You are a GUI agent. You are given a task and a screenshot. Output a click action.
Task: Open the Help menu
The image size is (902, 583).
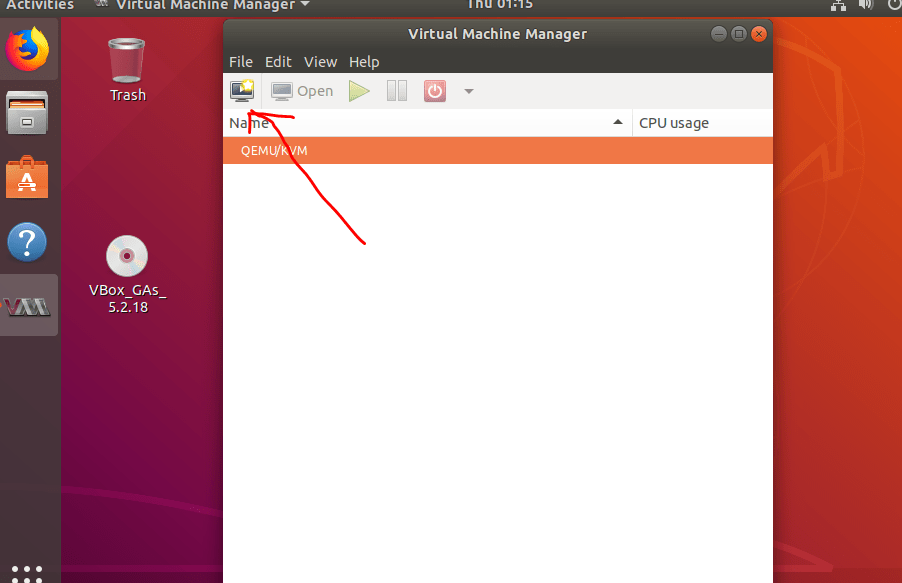[364, 61]
